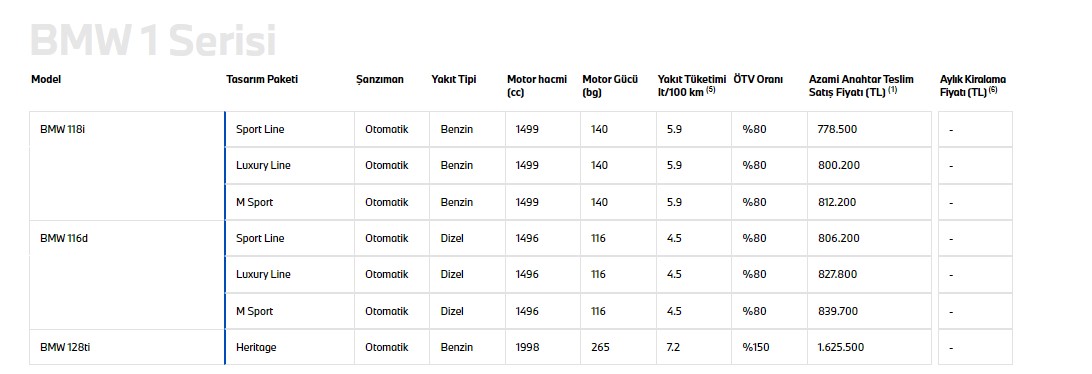Click the Motor Gücü (bg) header

[x=610, y=86]
